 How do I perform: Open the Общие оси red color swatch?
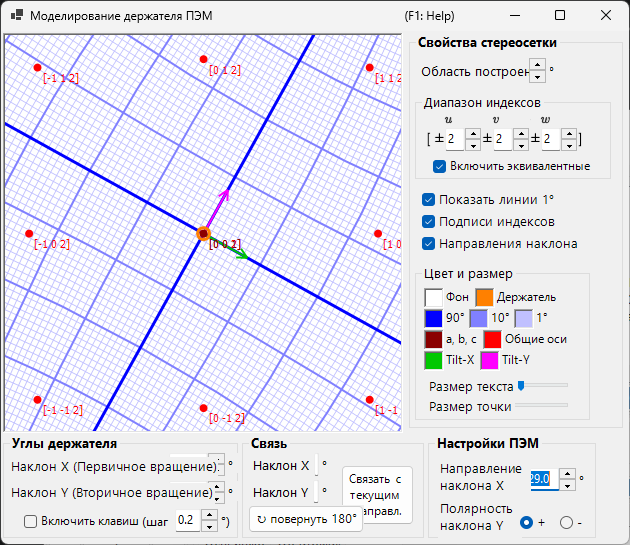click(493, 339)
